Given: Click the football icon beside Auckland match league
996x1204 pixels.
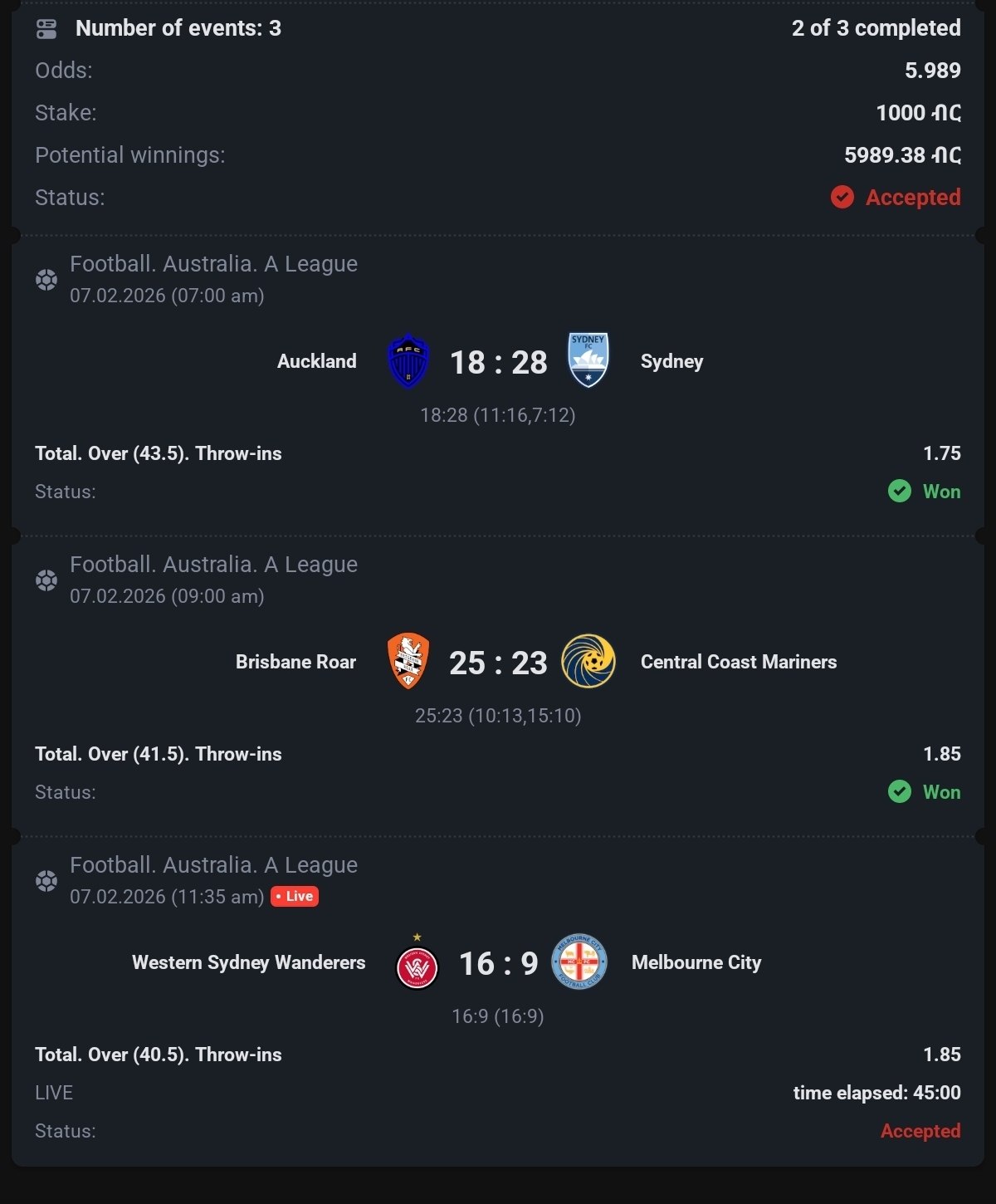Looking at the screenshot, I should point(46,280).
